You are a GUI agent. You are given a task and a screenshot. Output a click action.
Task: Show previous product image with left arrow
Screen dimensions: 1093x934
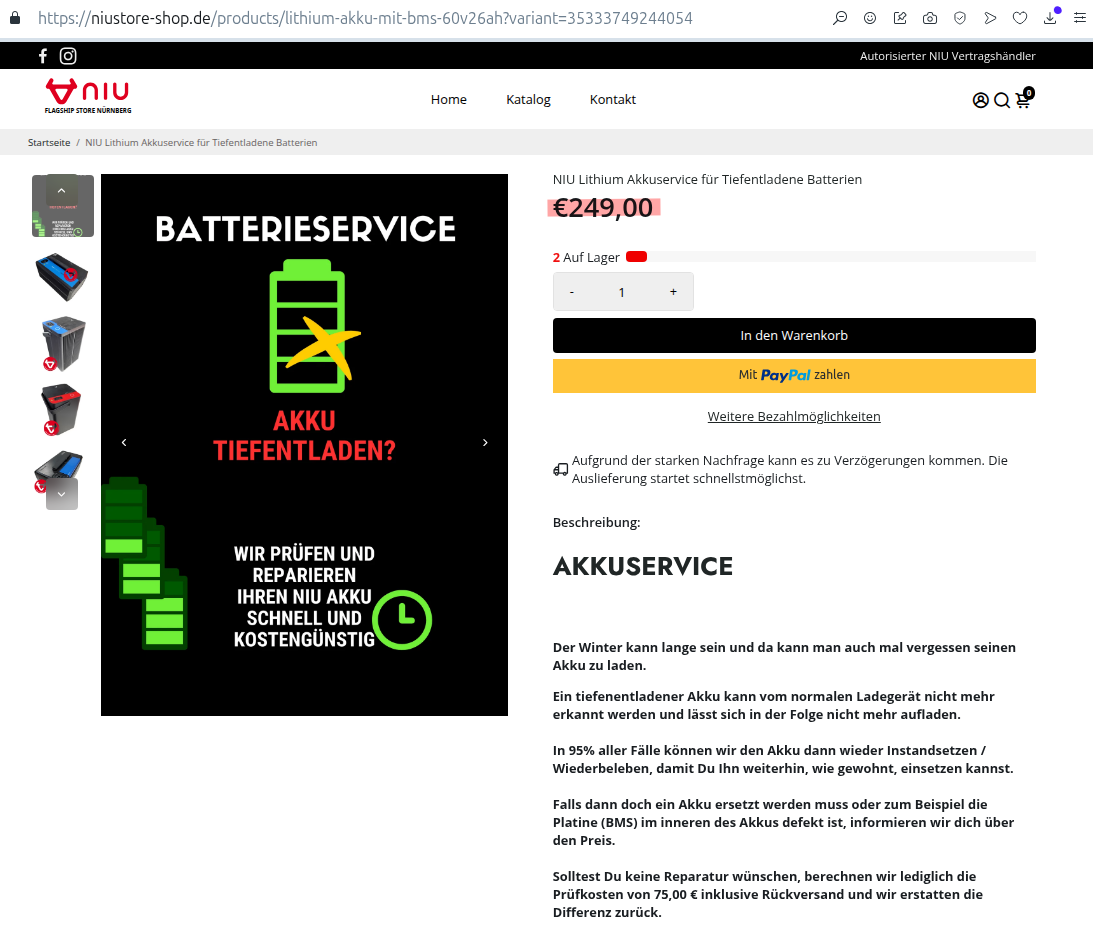[124, 442]
